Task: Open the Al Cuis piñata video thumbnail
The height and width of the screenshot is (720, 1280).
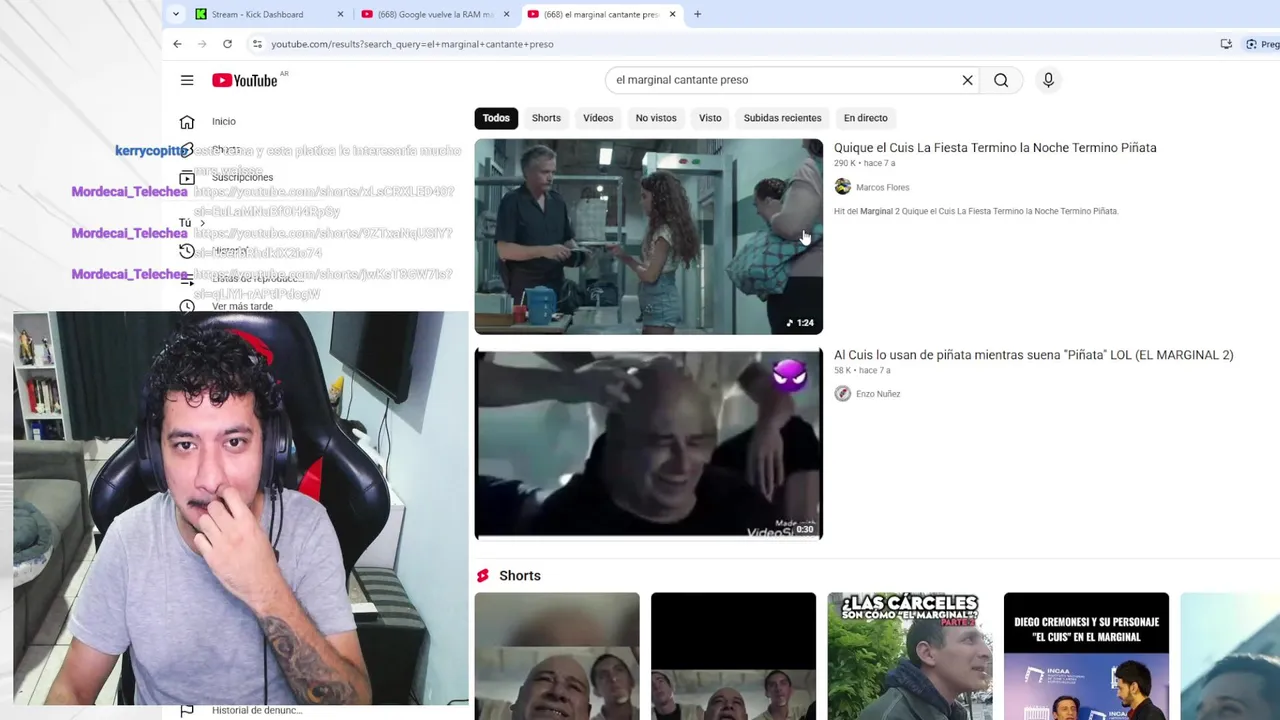Action: pos(648,443)
